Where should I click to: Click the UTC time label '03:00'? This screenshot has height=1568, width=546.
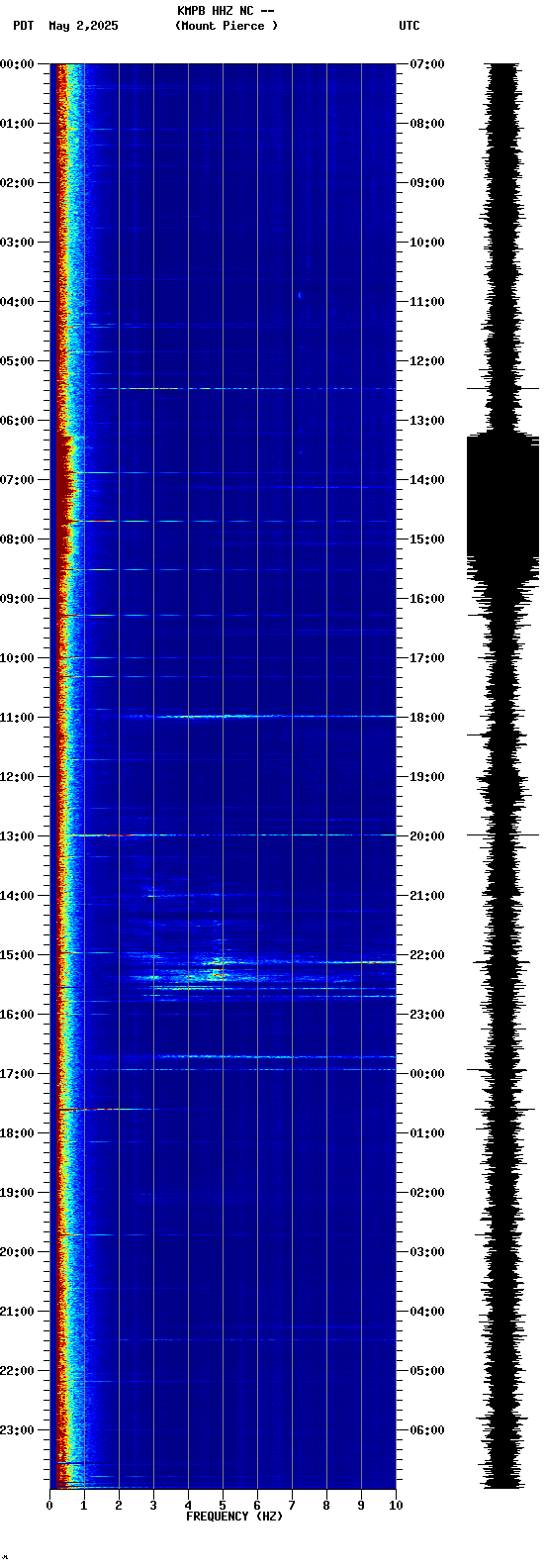click(x=427, y=1252)
